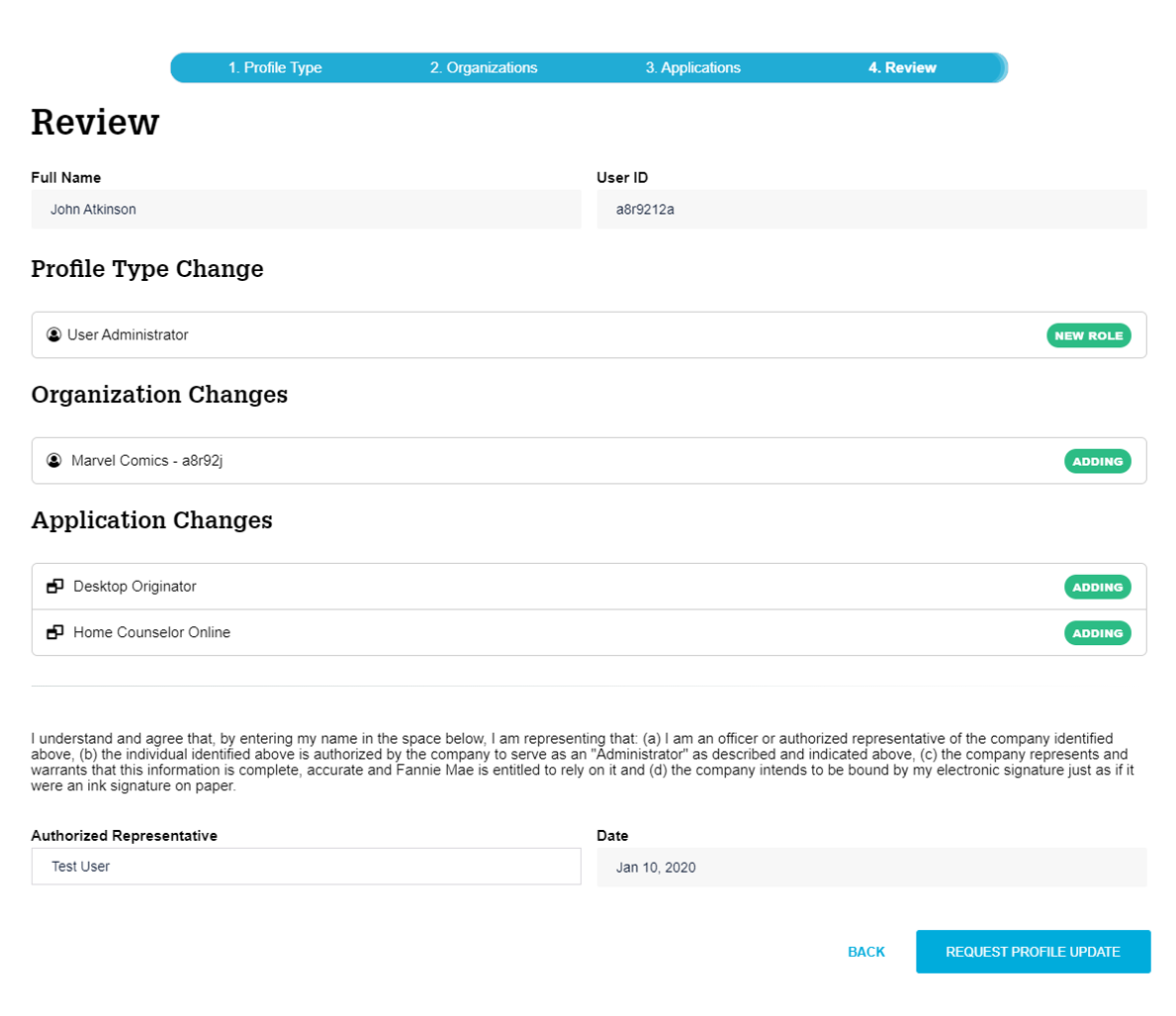
Task: Click the Profile Type Change heading
Action: click(147, 269)
